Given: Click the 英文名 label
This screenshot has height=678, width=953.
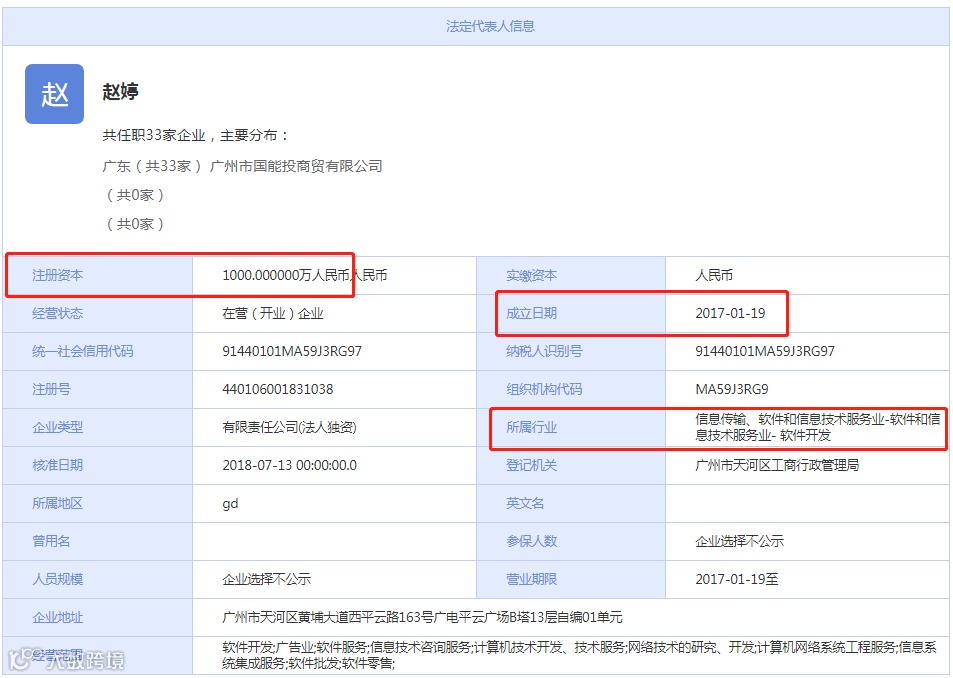Looking at the screenshot, I should click(525, 503).
